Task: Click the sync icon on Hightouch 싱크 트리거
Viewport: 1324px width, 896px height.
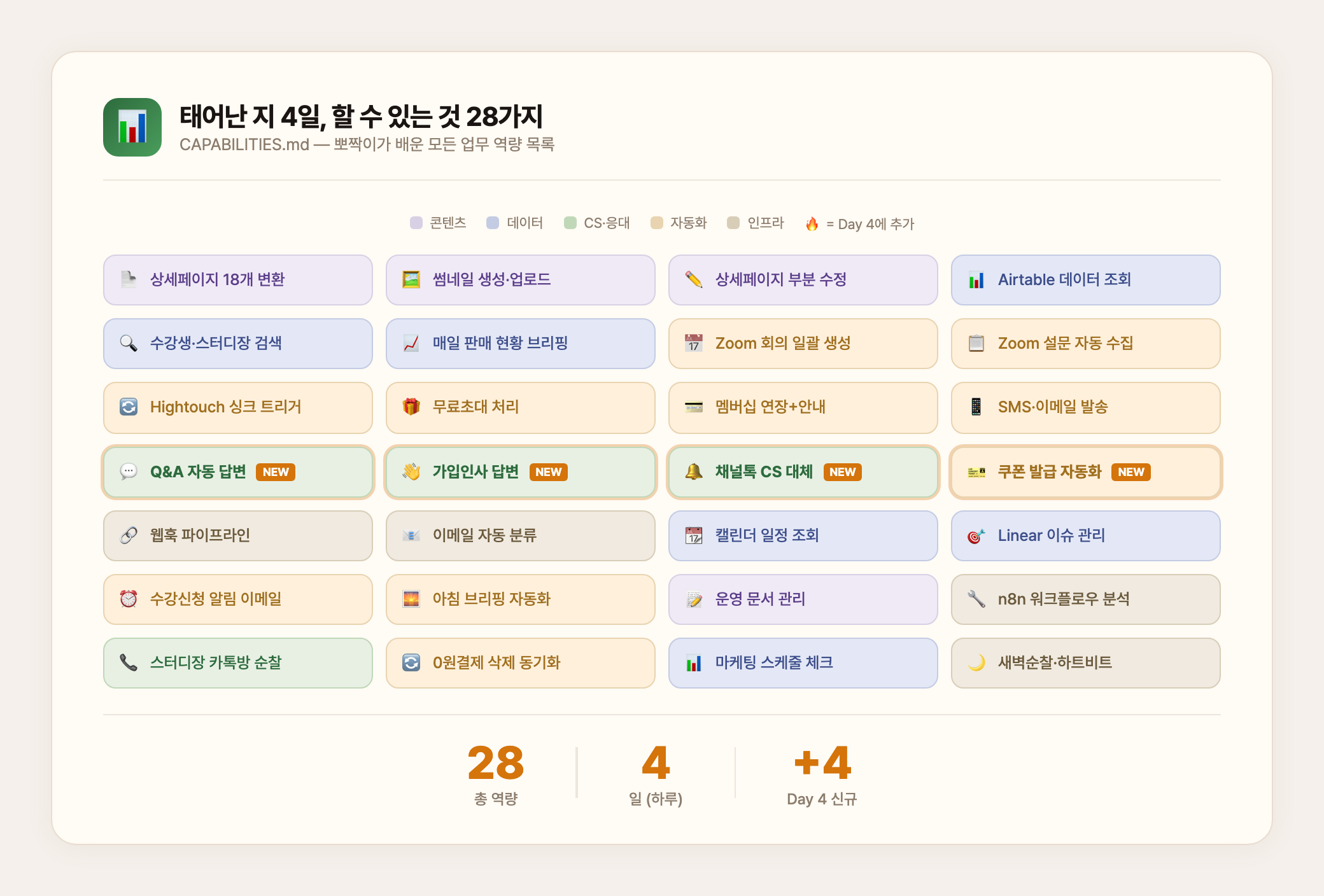Action: 129,408
